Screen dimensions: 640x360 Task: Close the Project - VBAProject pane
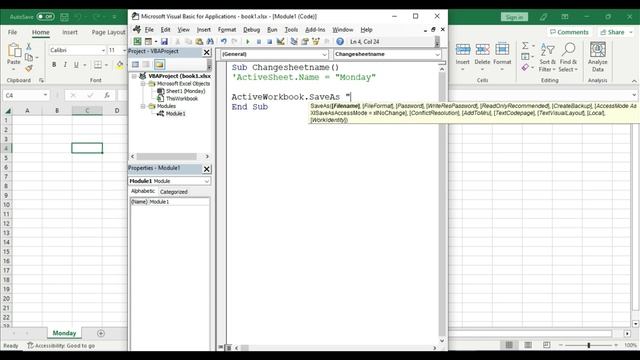point(207,52)
